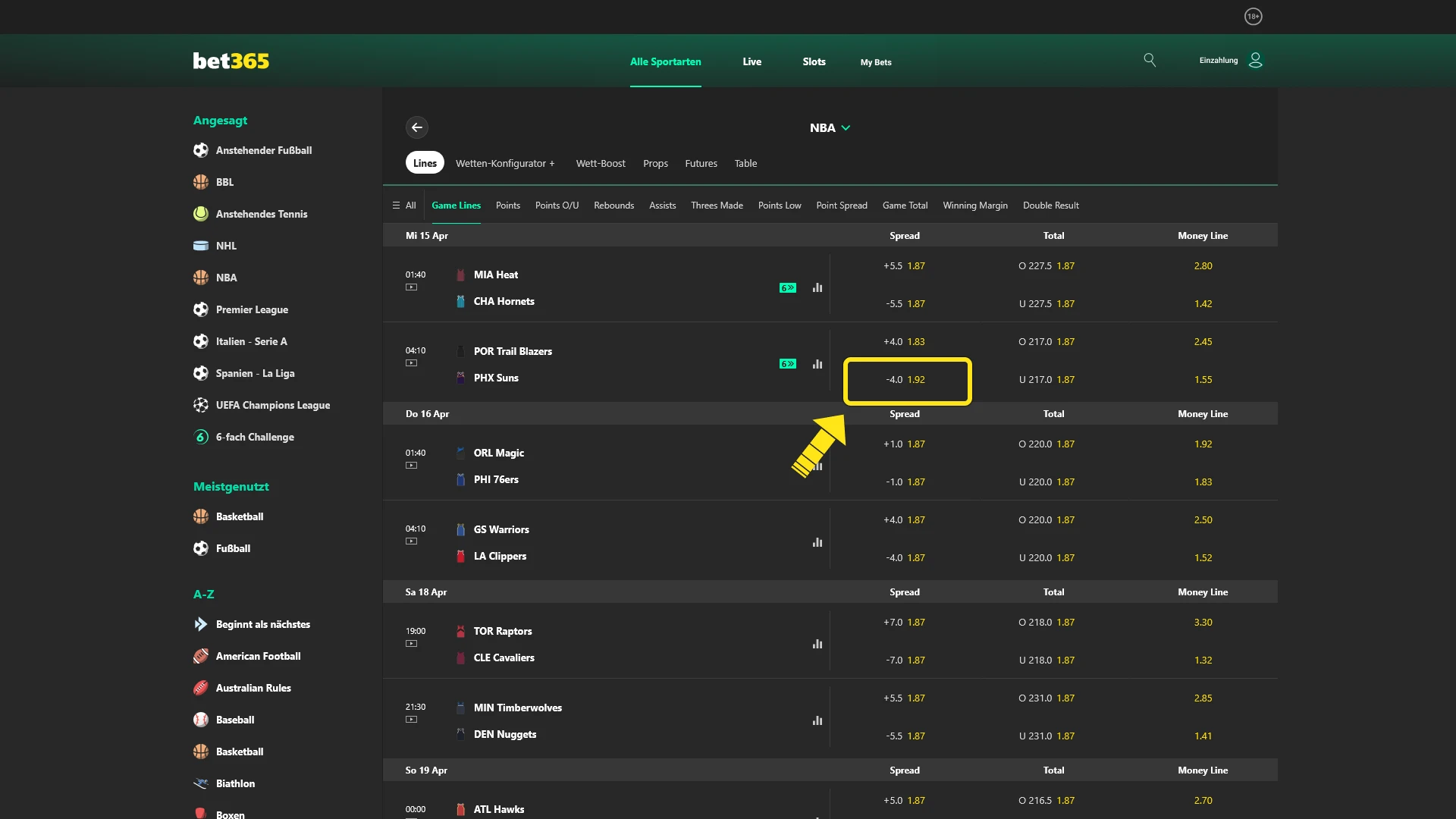Open the Futures tab
Viewport: 1456px width, 819px height.
[701, 163]
